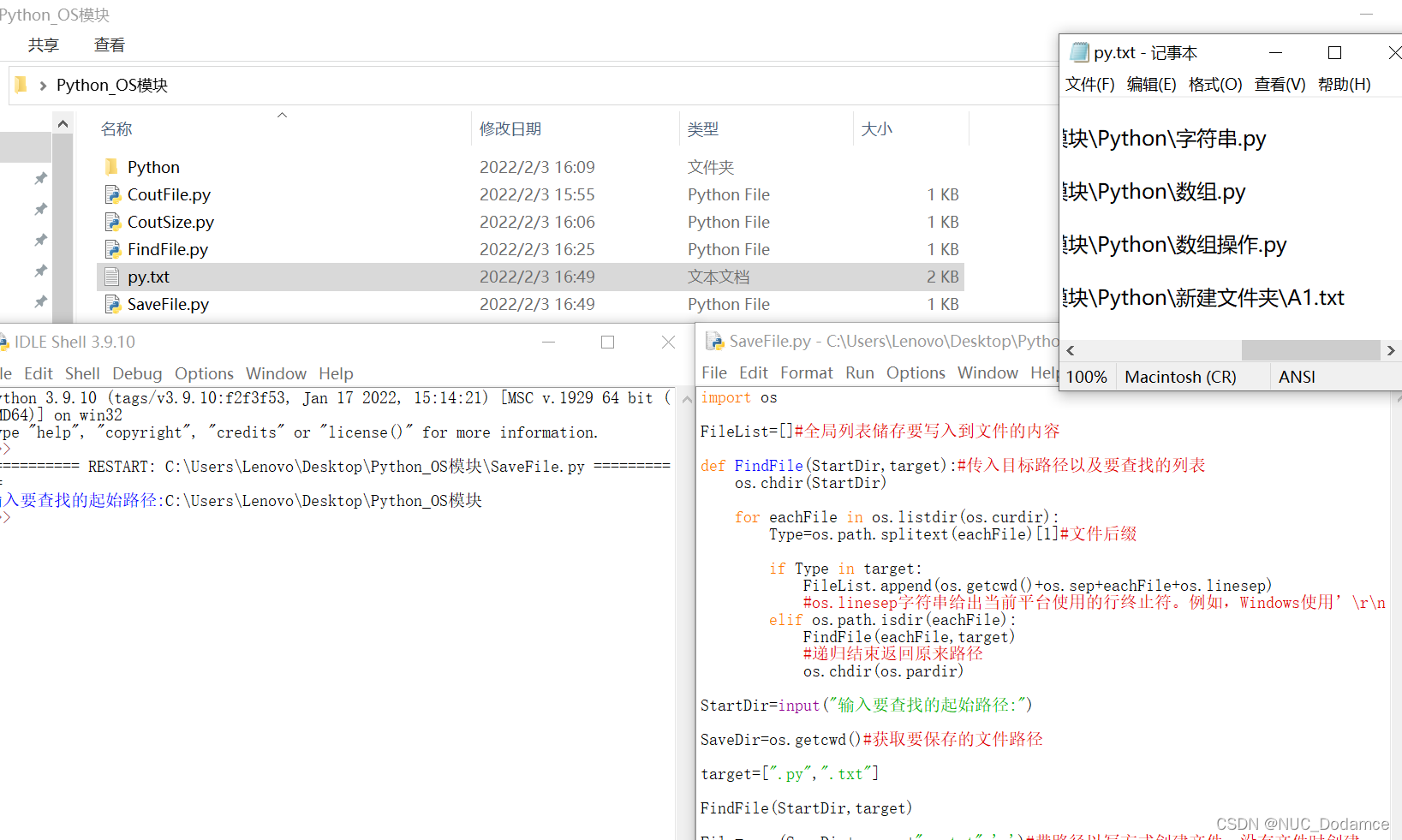Click the CoutSize.py file icon
Screen dimensions: 1402x840
[112, 222]
